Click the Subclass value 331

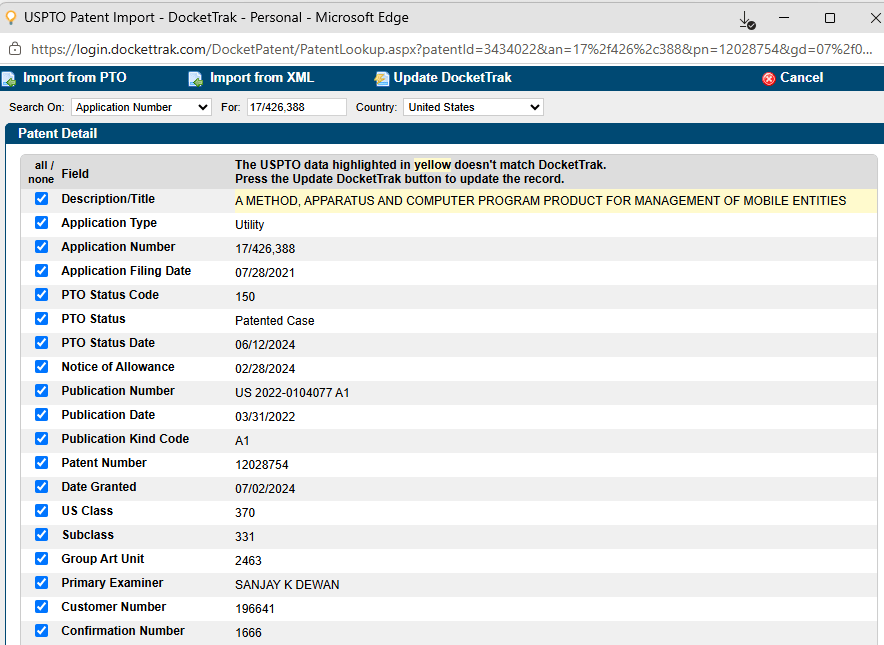tap(245, 537)
